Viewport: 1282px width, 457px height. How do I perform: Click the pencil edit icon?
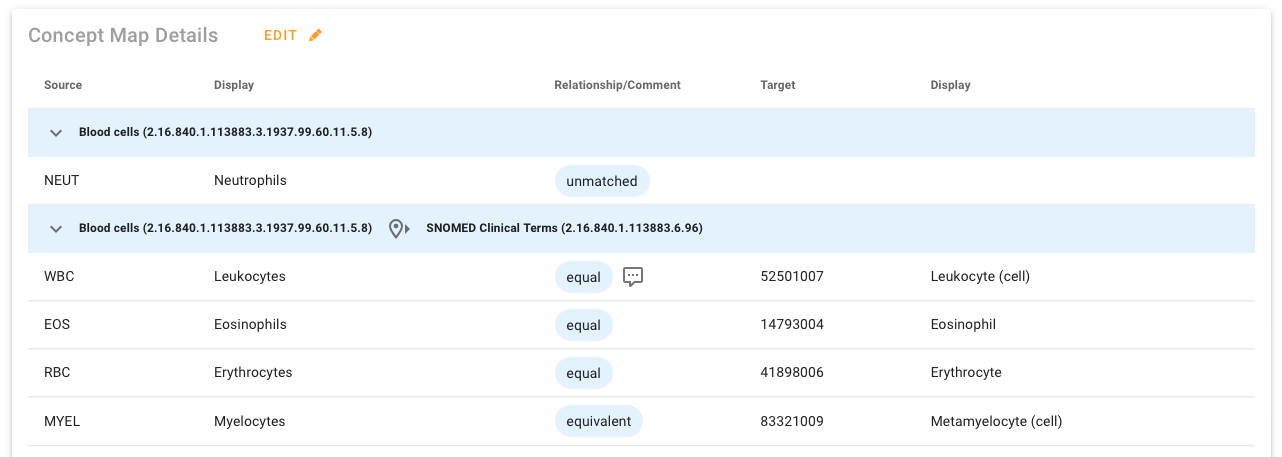click(316, 36)
